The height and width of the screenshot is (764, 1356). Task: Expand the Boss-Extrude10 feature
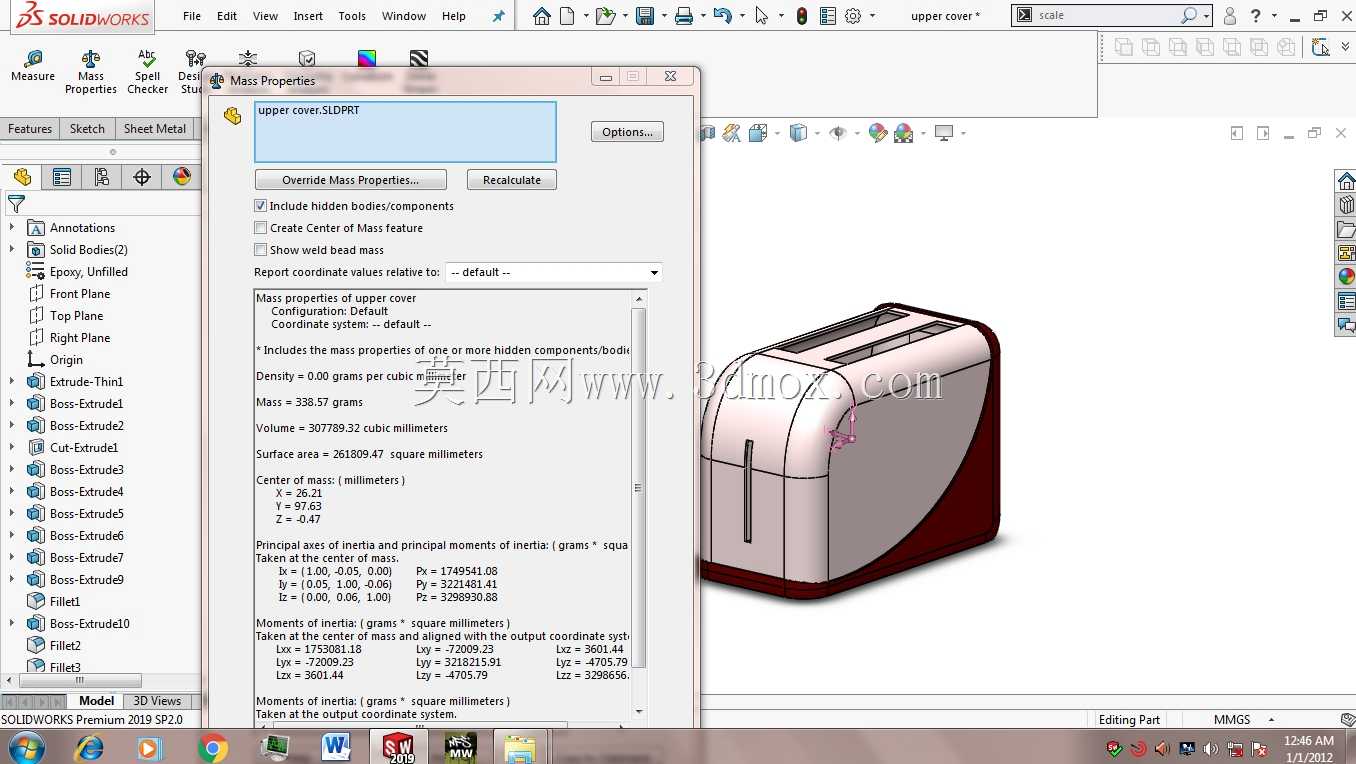pos(12,624)
